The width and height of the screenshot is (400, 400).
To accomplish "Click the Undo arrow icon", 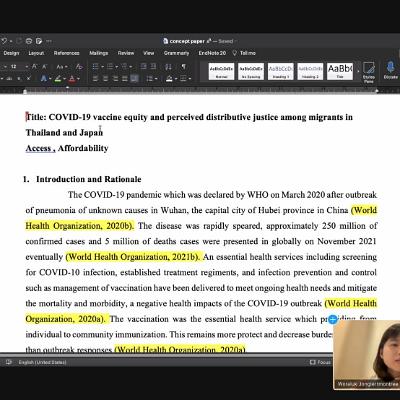I will point(4,41).
